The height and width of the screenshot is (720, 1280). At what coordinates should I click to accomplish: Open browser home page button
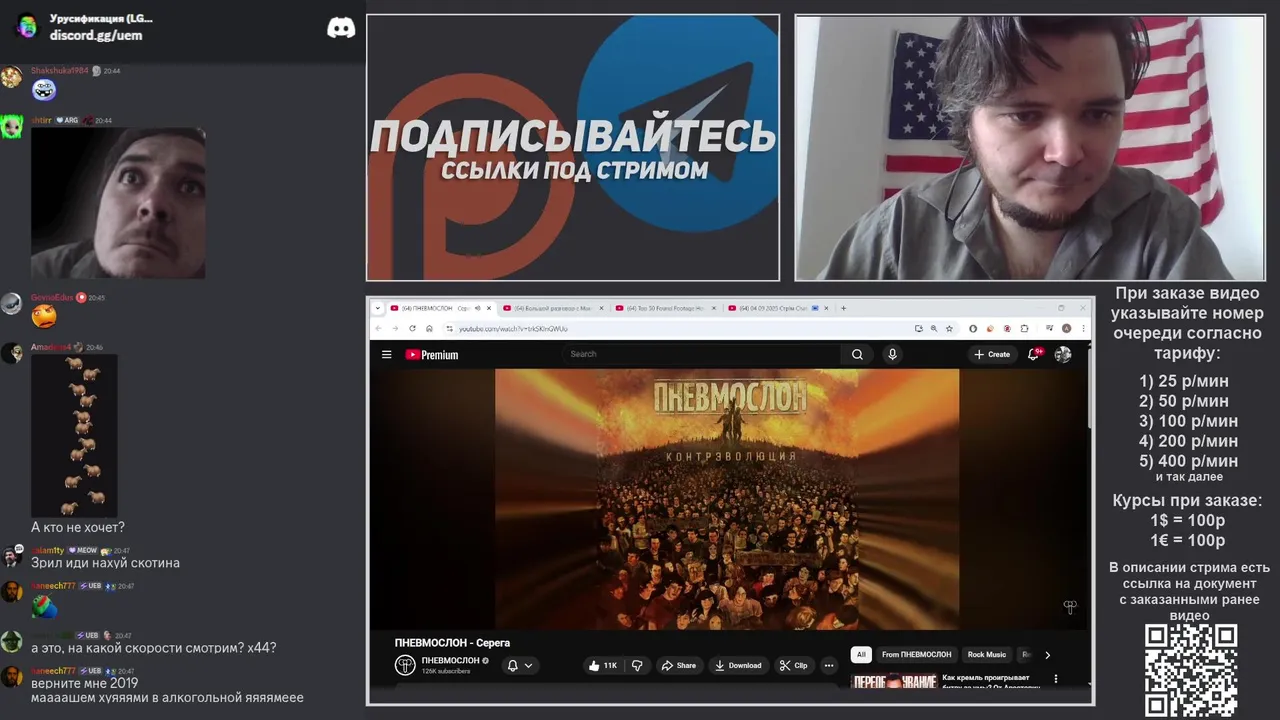(429, 328)
